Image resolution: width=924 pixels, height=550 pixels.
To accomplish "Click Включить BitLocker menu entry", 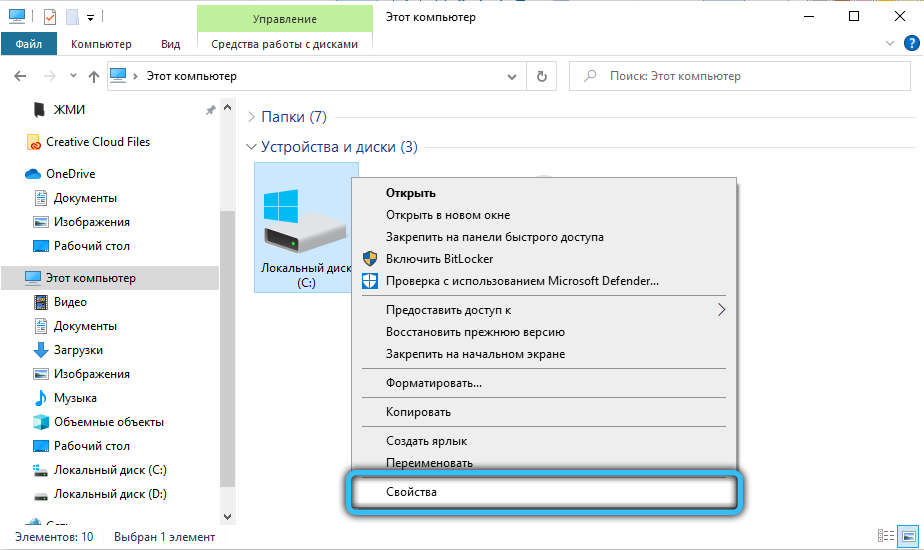I will [x=439, y=259].
